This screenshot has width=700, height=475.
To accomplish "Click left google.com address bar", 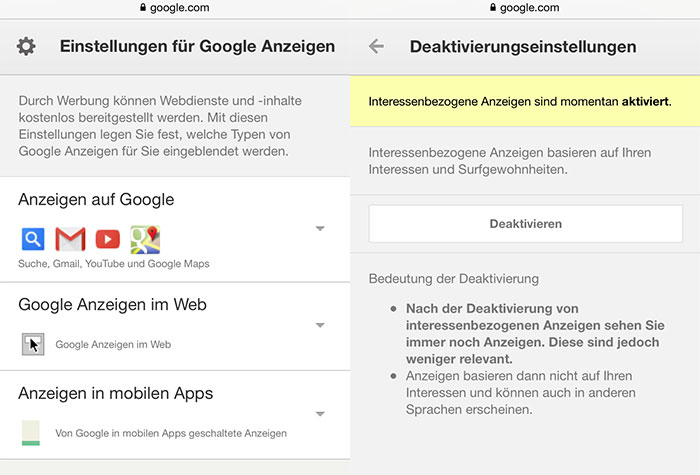I will (x=175, y=8).
